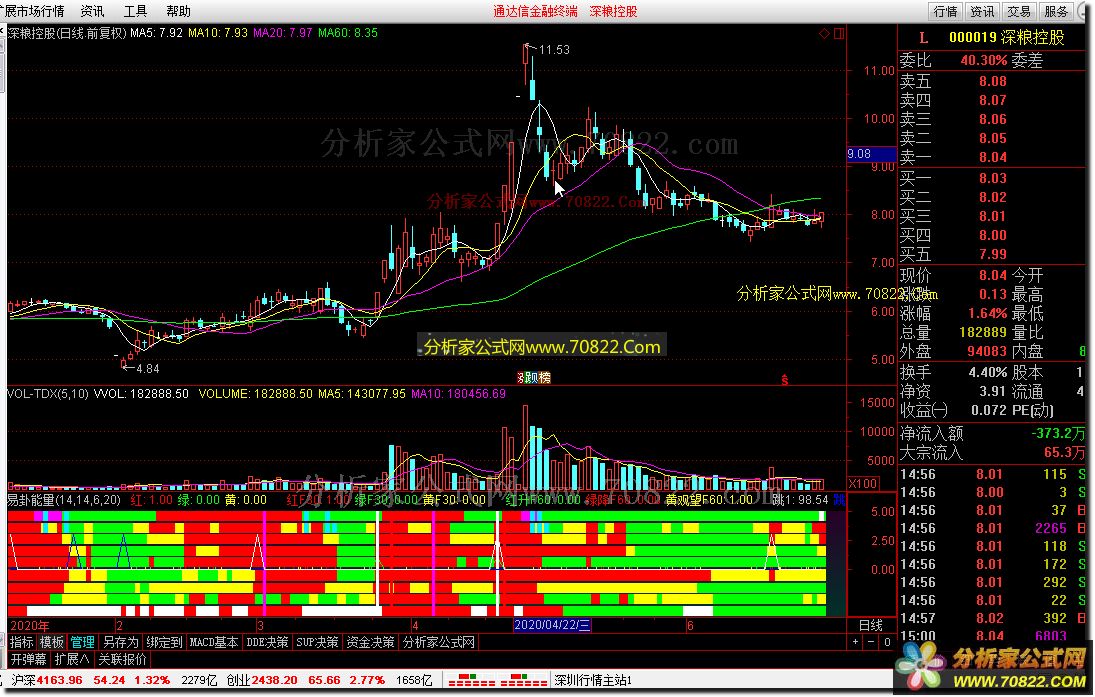Switch to the 资金决策 indicator template

pyautogui.click(x=371, y=643)
